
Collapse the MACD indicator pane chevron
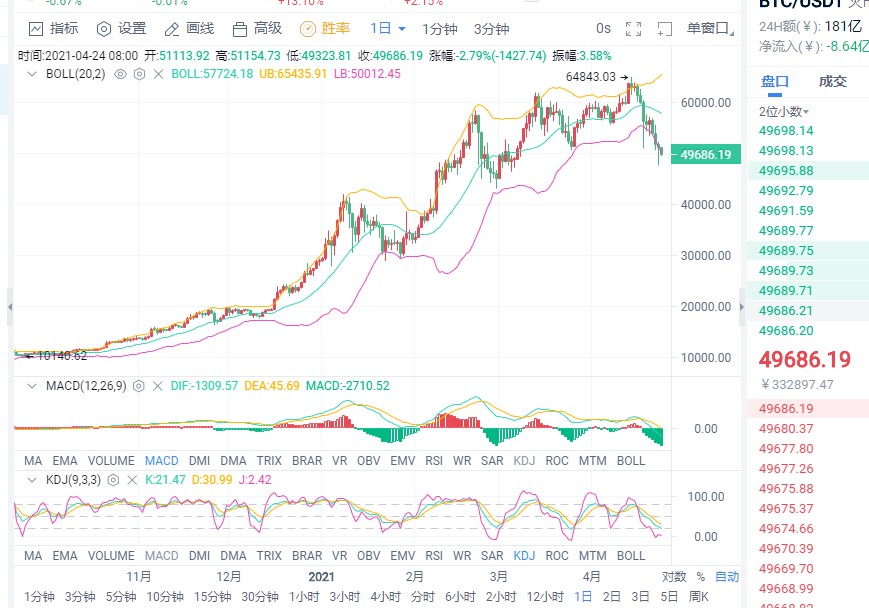(31, 385)
